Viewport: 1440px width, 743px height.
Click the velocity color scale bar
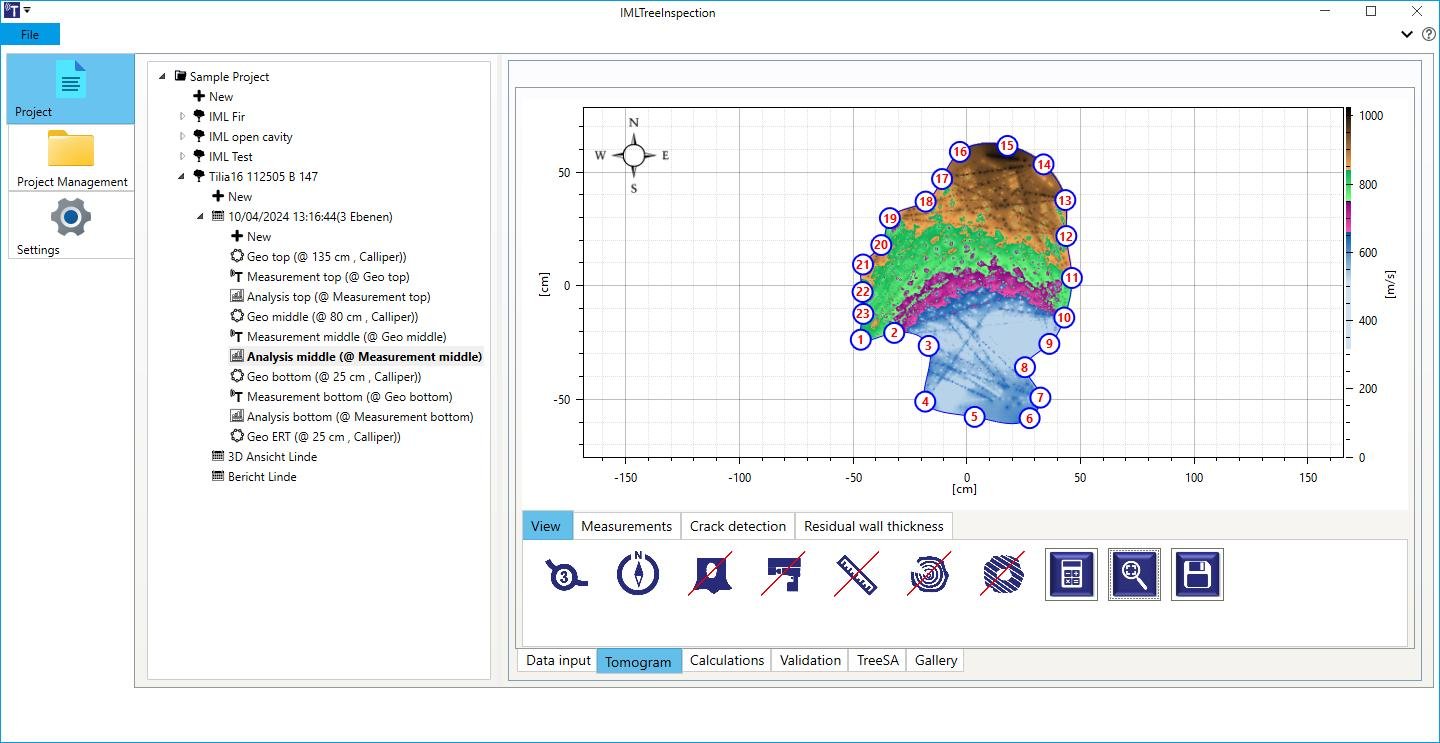[x=1348, y=283]
